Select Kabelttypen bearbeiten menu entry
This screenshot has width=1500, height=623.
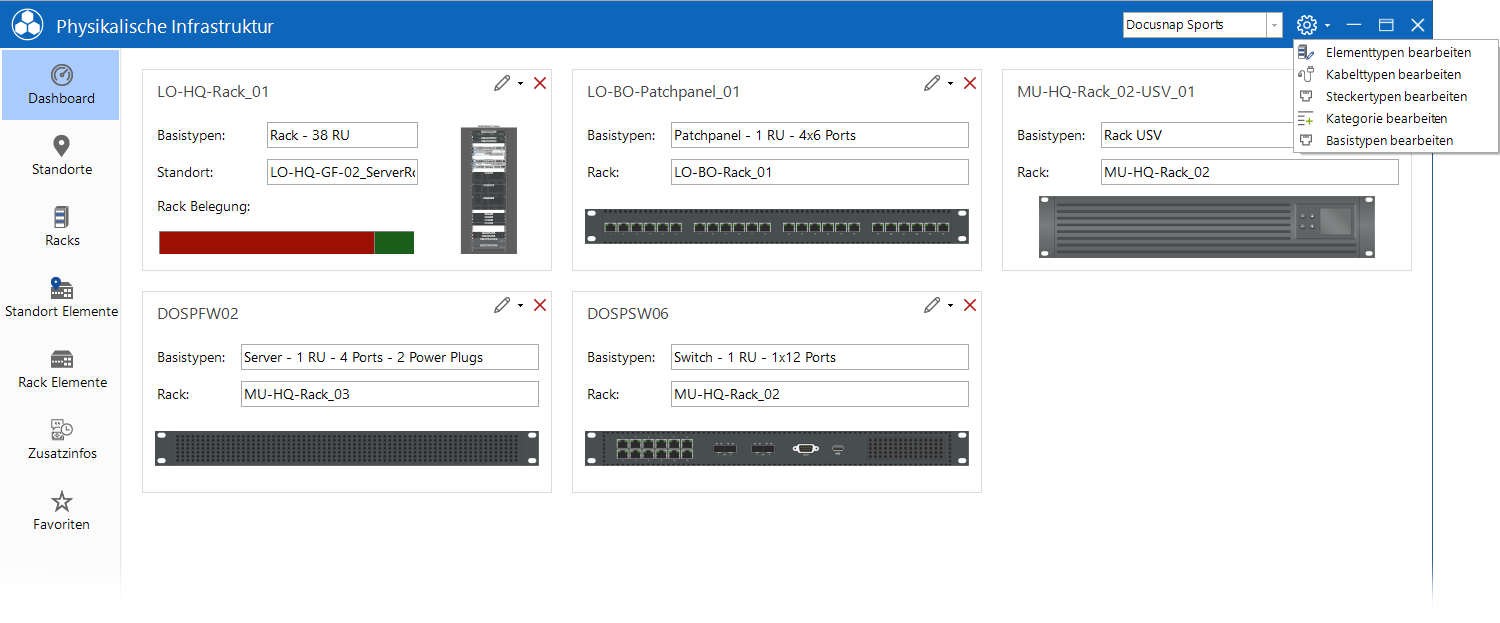[1396, 75]
